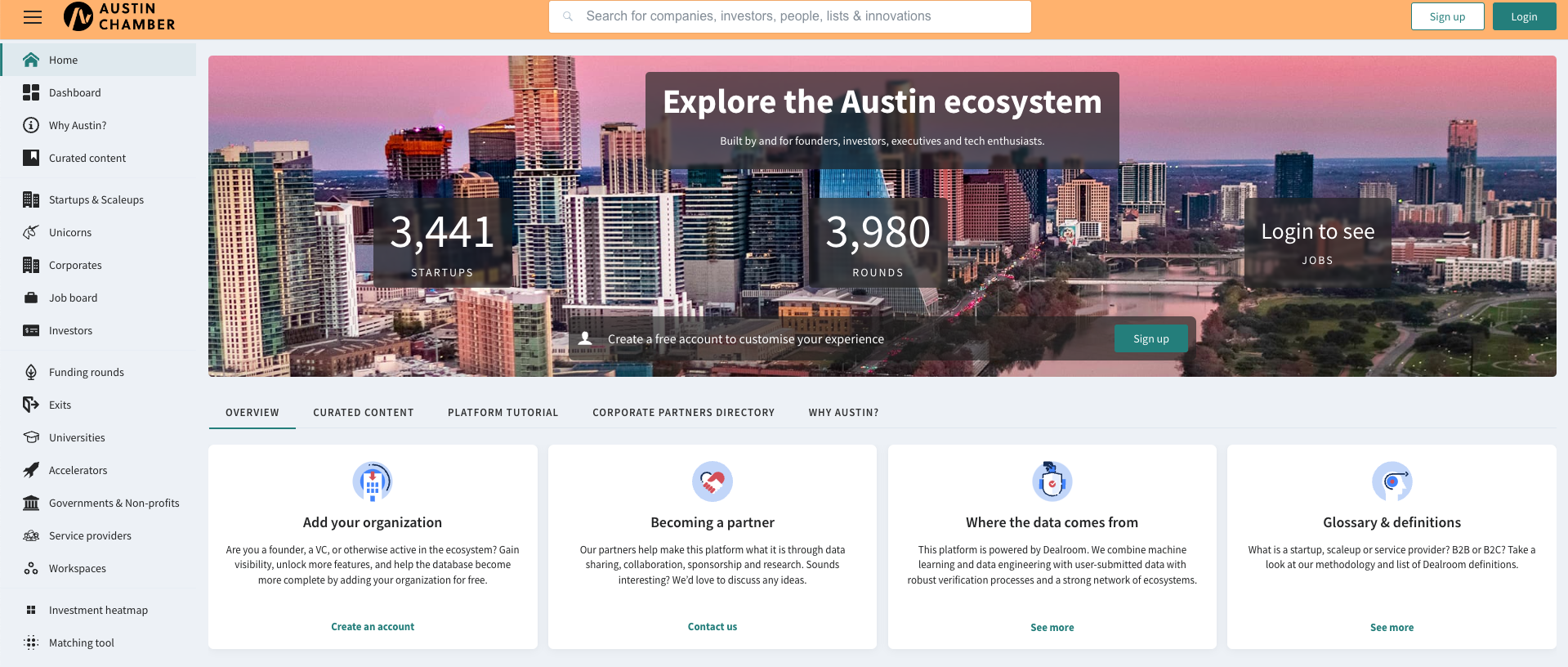
Task: Click the Glossary & definitions card icon
Action: tap(1392, 481)
